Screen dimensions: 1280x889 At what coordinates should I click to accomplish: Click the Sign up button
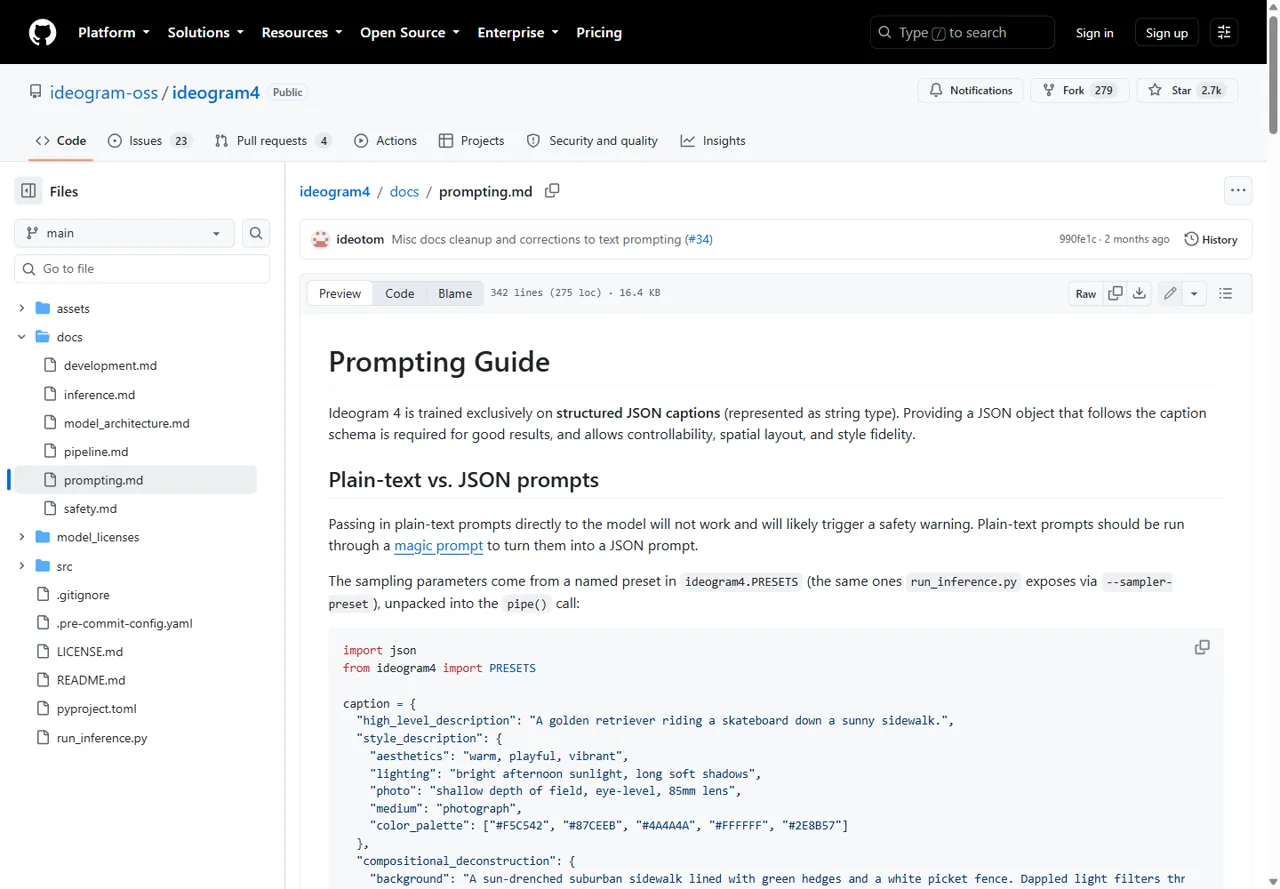1166,33
